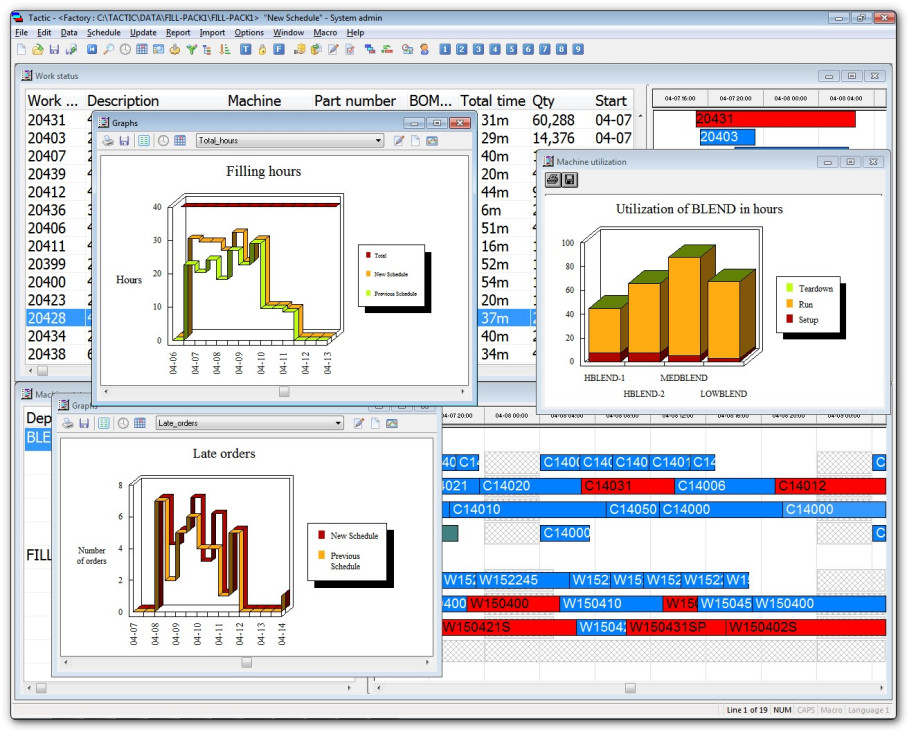Select work order 20428 row
The image size is (907, 730).
pos(47,318)
